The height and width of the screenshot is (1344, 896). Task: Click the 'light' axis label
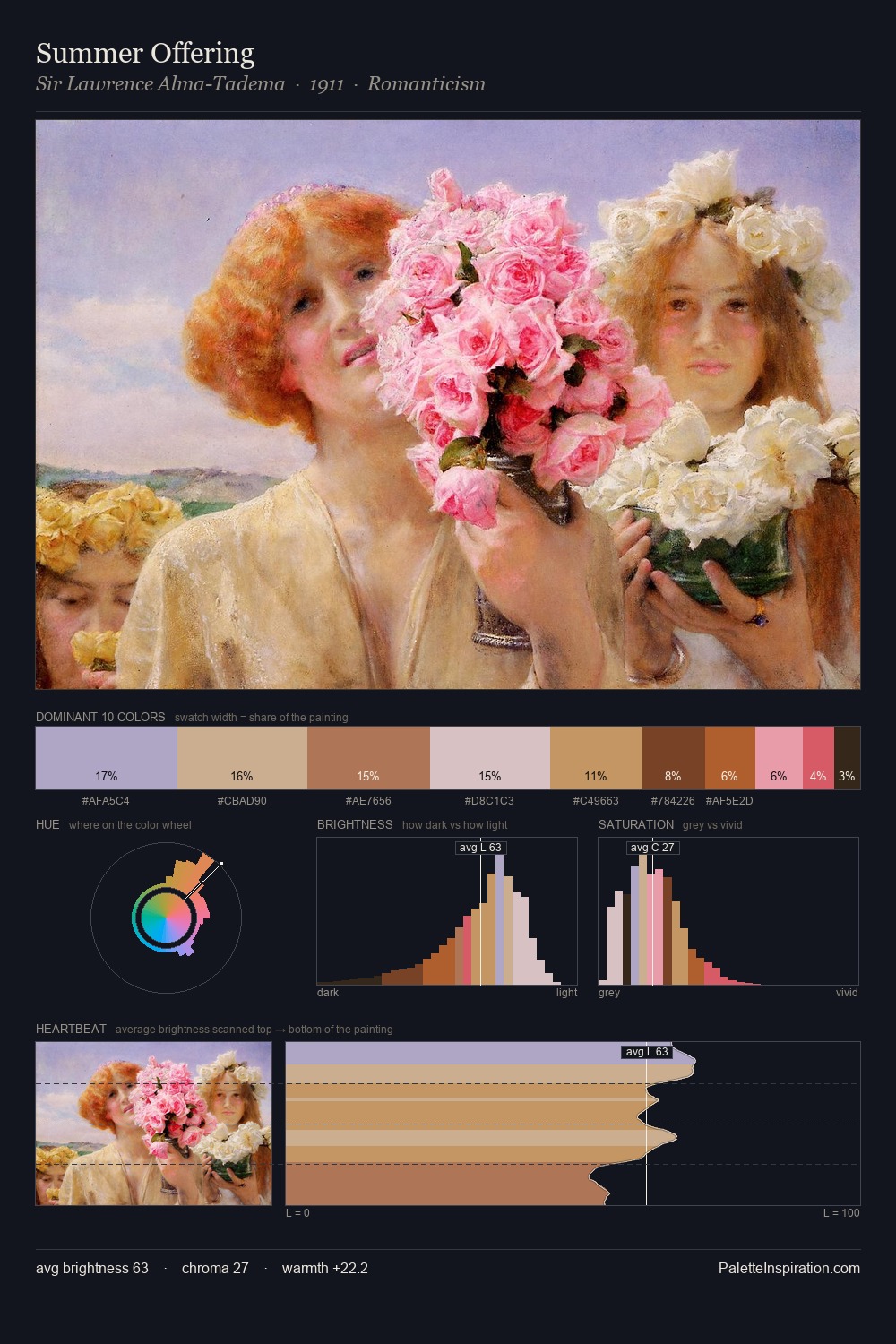click(x=566, y=993)
